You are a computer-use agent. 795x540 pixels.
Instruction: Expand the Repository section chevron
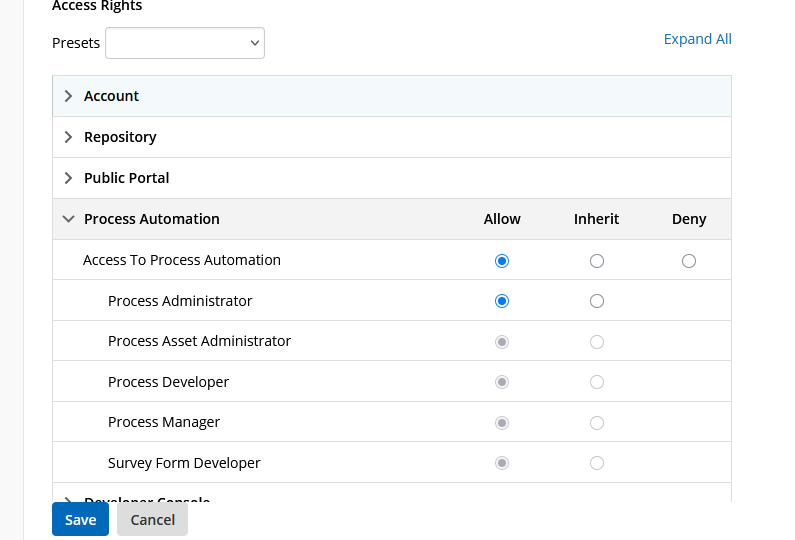coord(68,137)
